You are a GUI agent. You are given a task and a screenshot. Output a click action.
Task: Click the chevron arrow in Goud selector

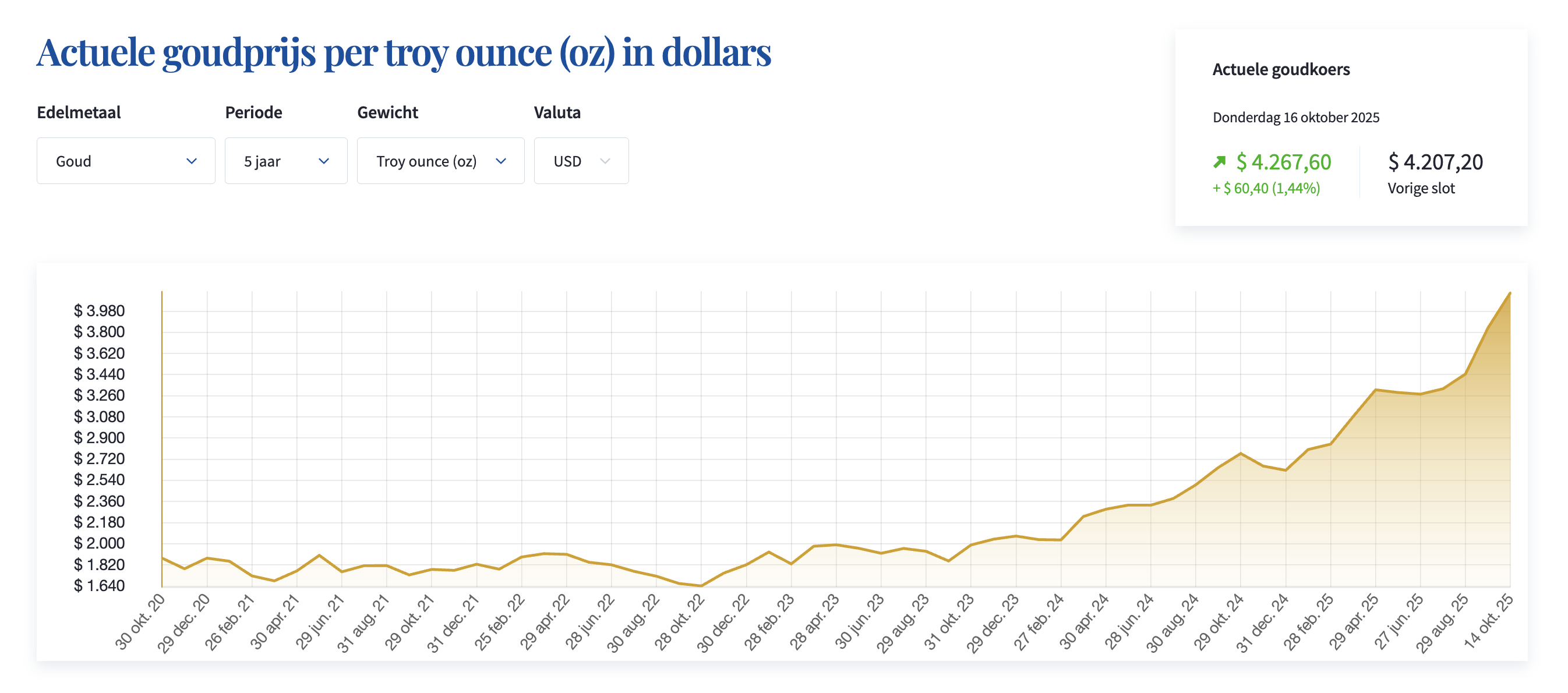[192, 161]
